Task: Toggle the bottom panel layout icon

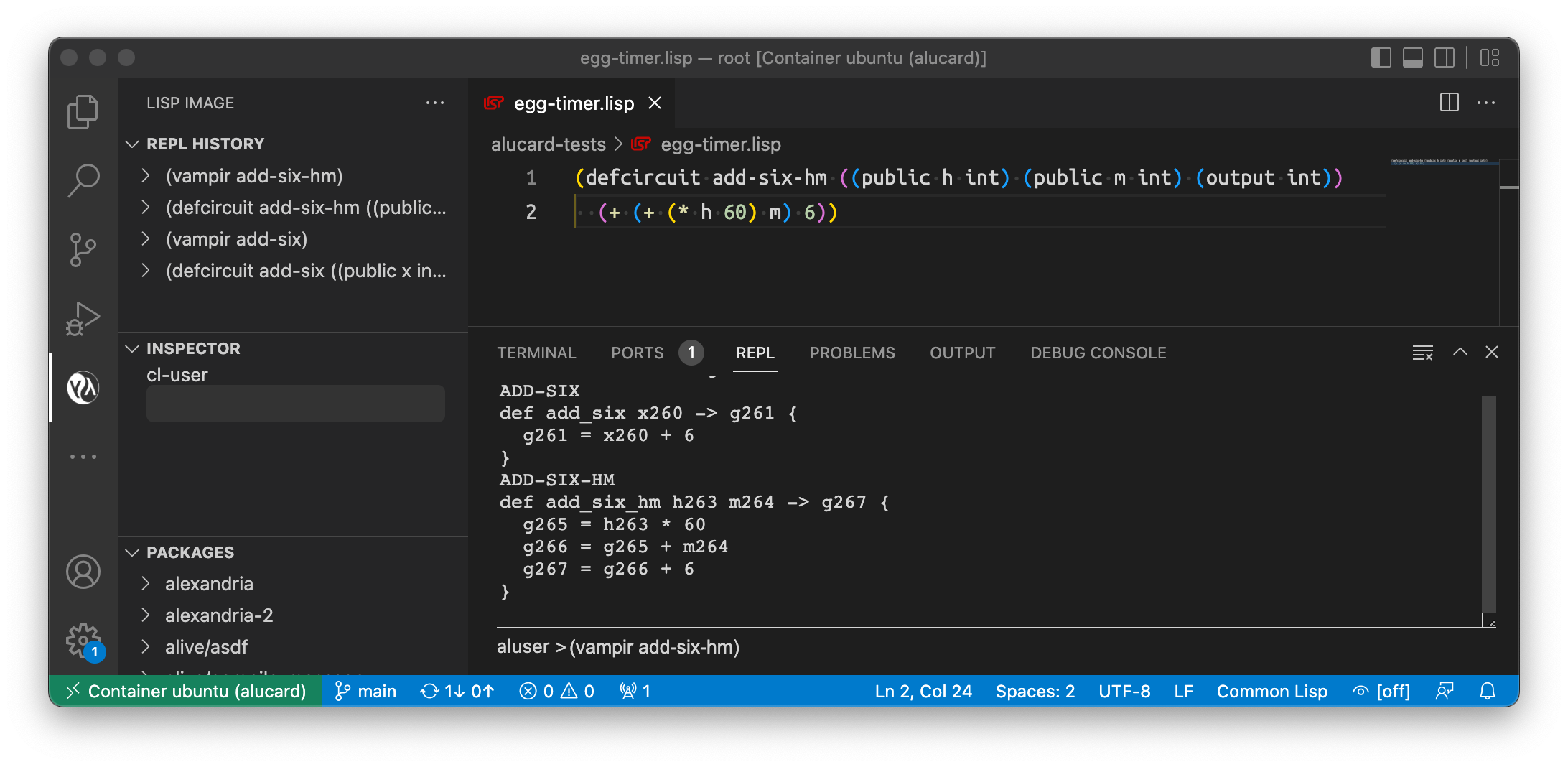Action: (x=1413, y=58)
